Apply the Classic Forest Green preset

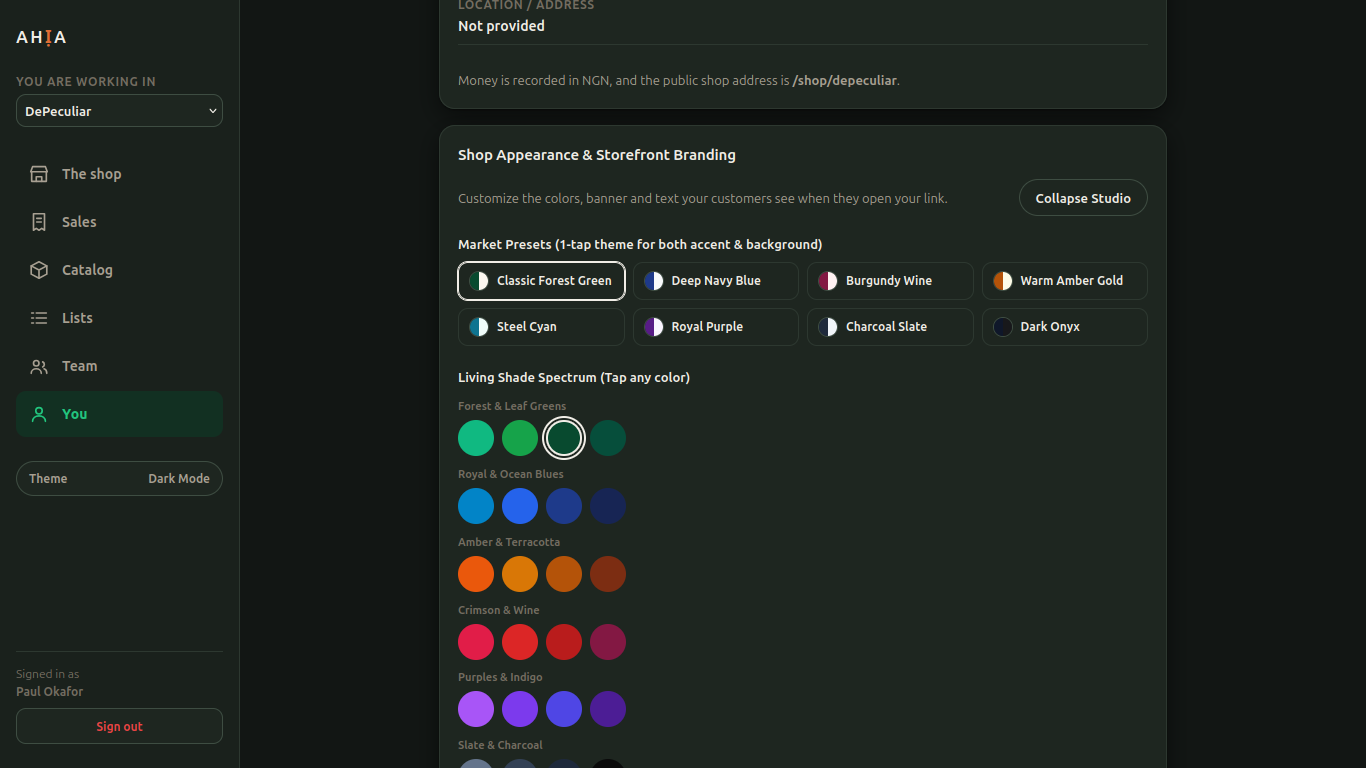[542, 281]
